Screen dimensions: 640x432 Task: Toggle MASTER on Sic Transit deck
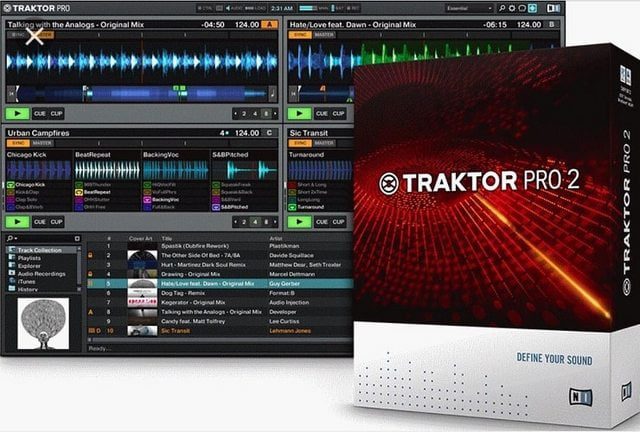[324, 143]
